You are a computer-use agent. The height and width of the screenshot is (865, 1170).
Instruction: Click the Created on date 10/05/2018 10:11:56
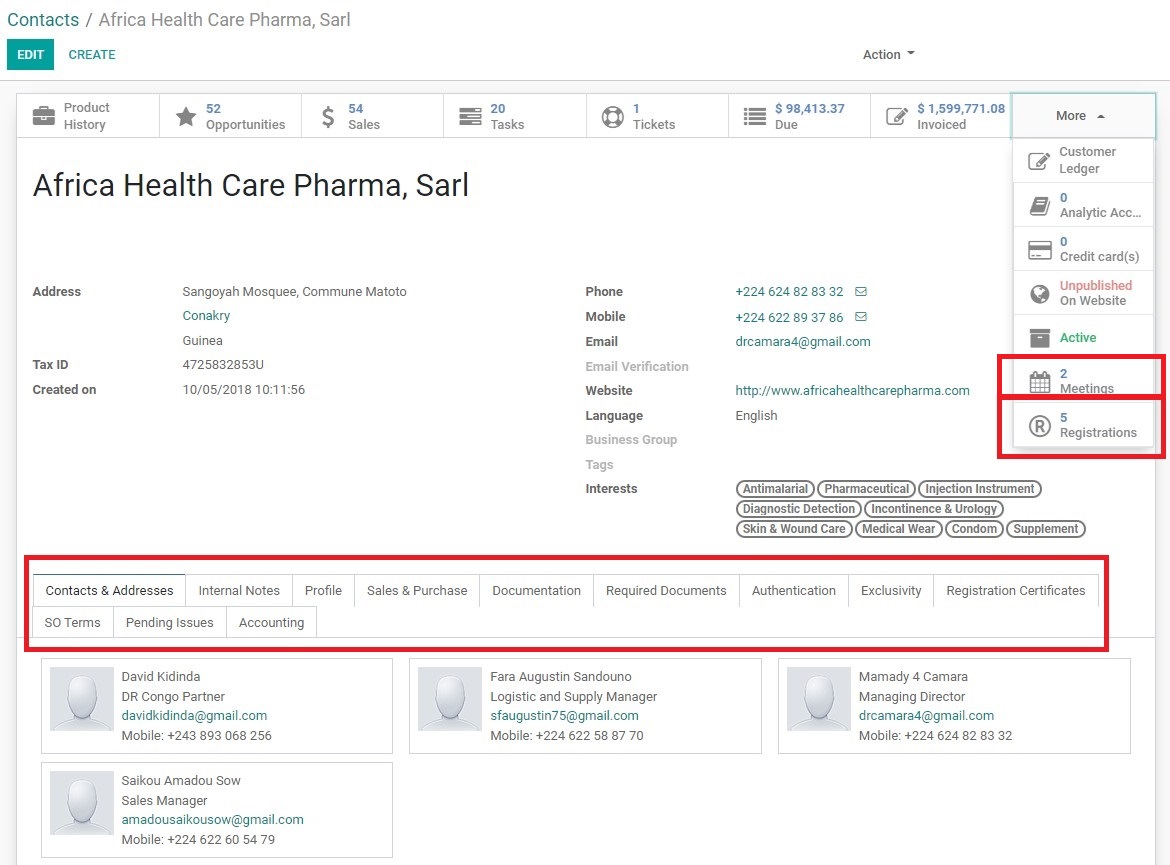243,390
